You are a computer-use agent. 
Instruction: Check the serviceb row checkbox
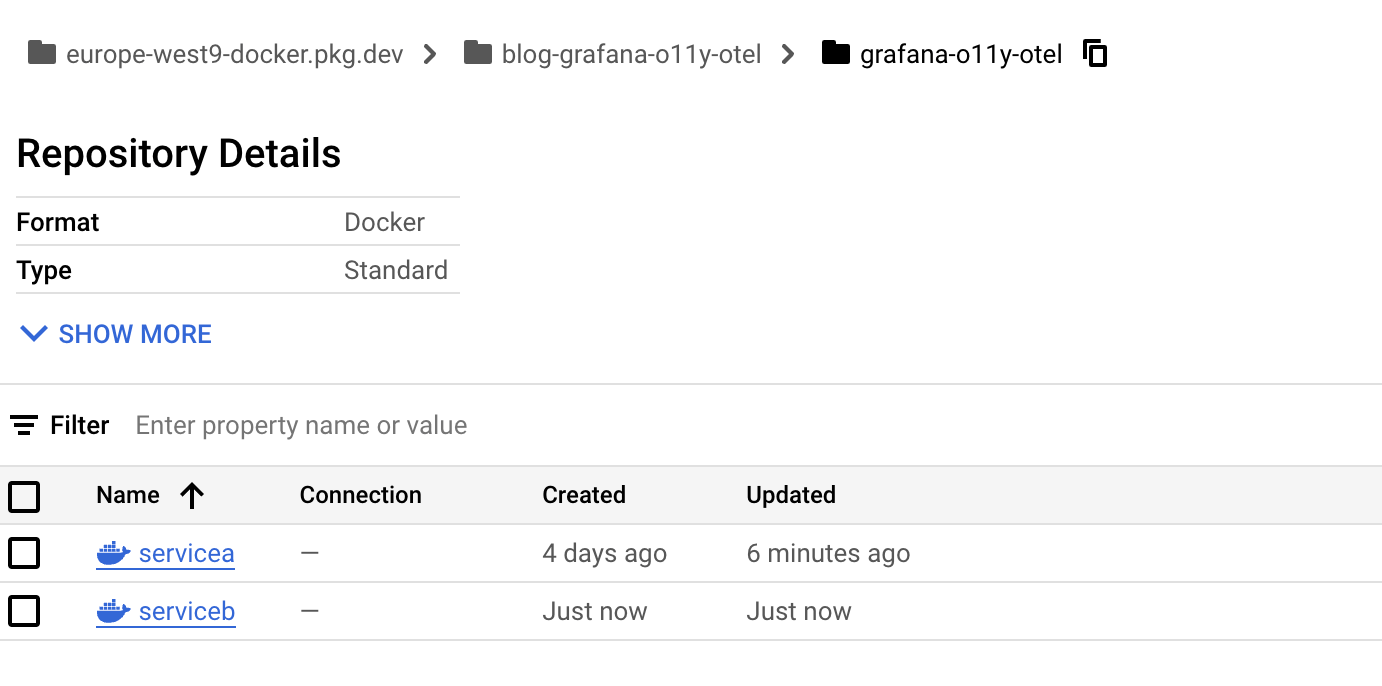(24, 611)
